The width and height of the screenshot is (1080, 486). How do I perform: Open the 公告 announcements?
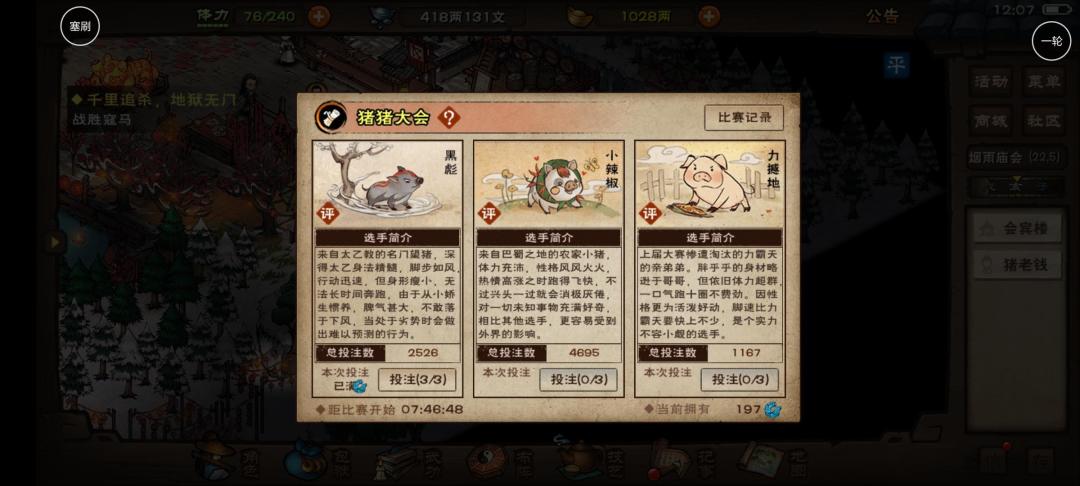[882, 17]
